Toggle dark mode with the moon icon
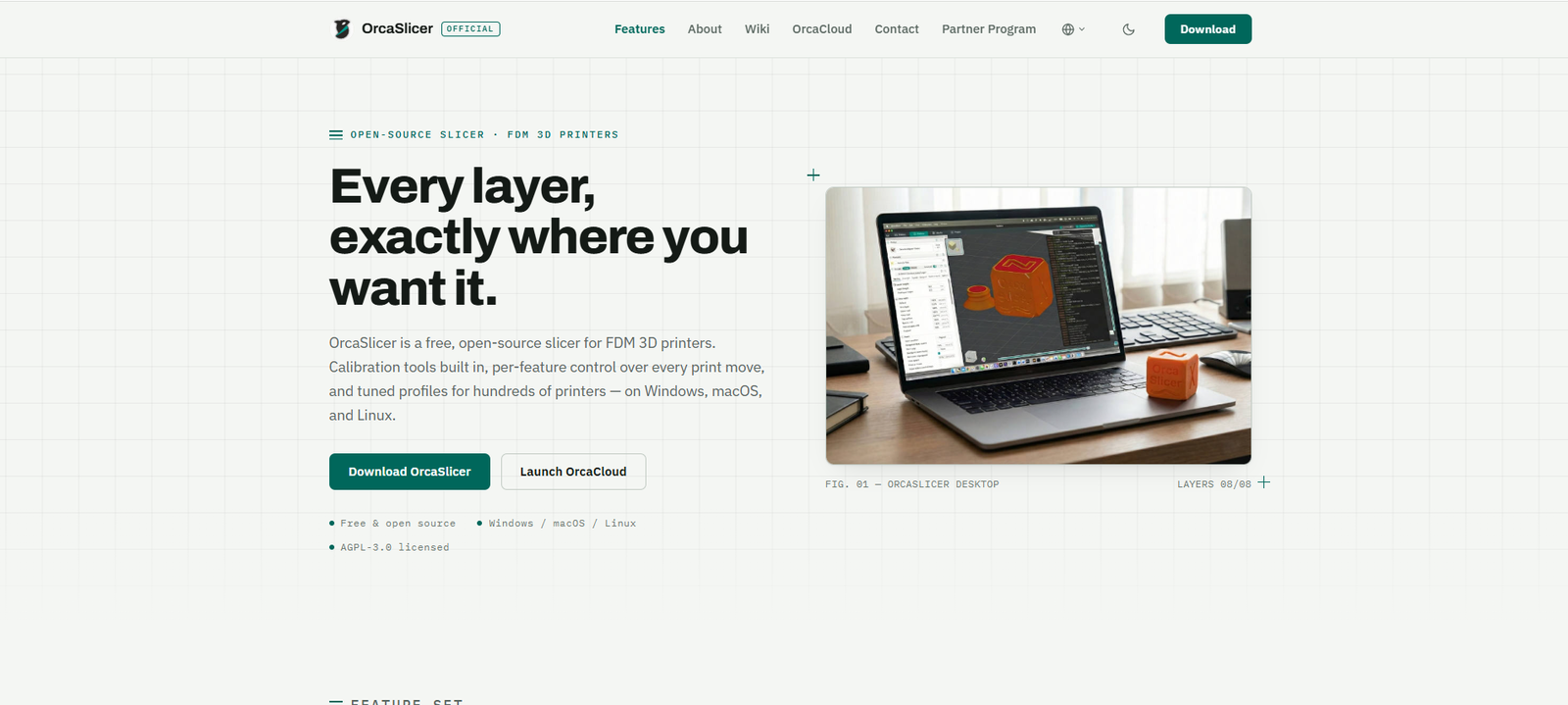This screenshot has width=1568, height=705. pos(1128,29)
